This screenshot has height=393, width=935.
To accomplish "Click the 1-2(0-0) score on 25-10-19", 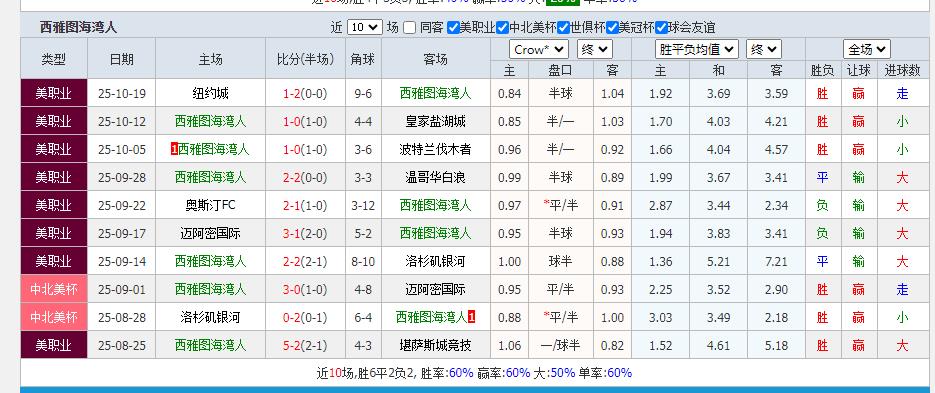I will (305, 94).
